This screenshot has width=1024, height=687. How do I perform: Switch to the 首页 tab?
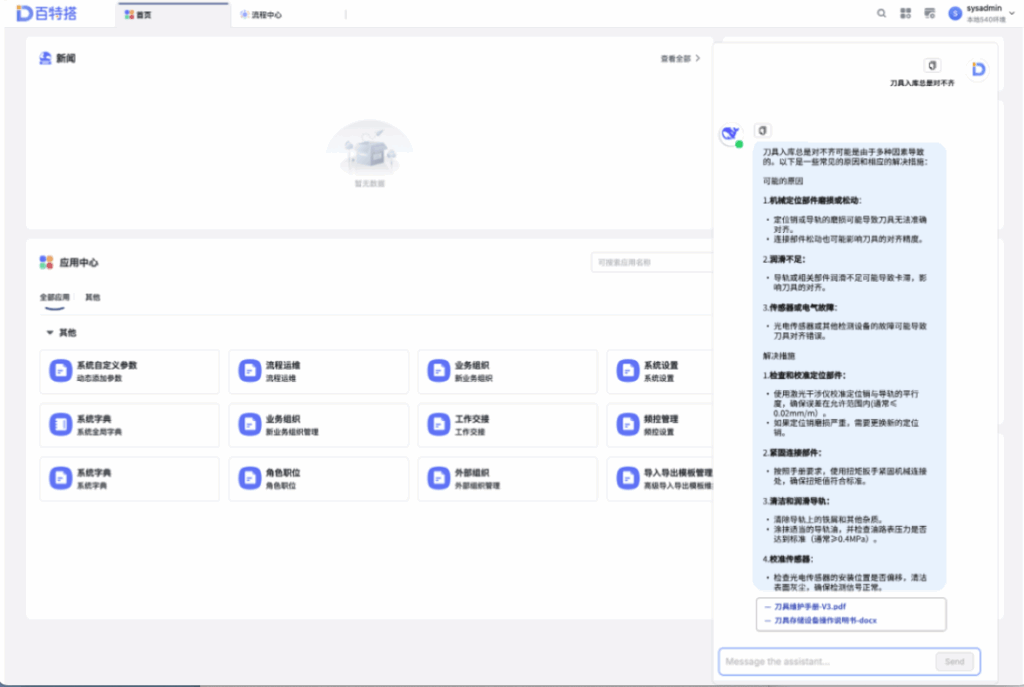pos(173,14)
